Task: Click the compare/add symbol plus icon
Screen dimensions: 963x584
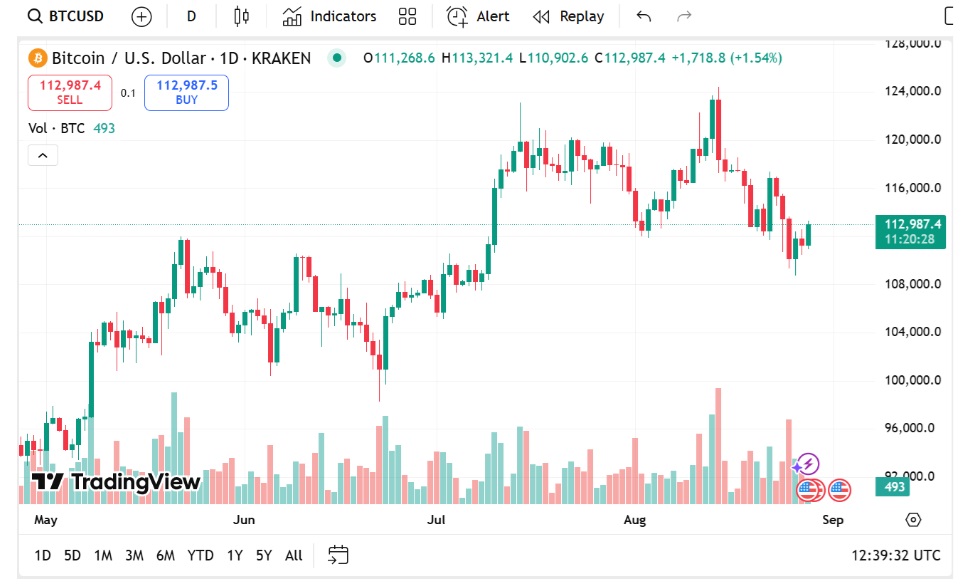Action: (x=140, y=16)
